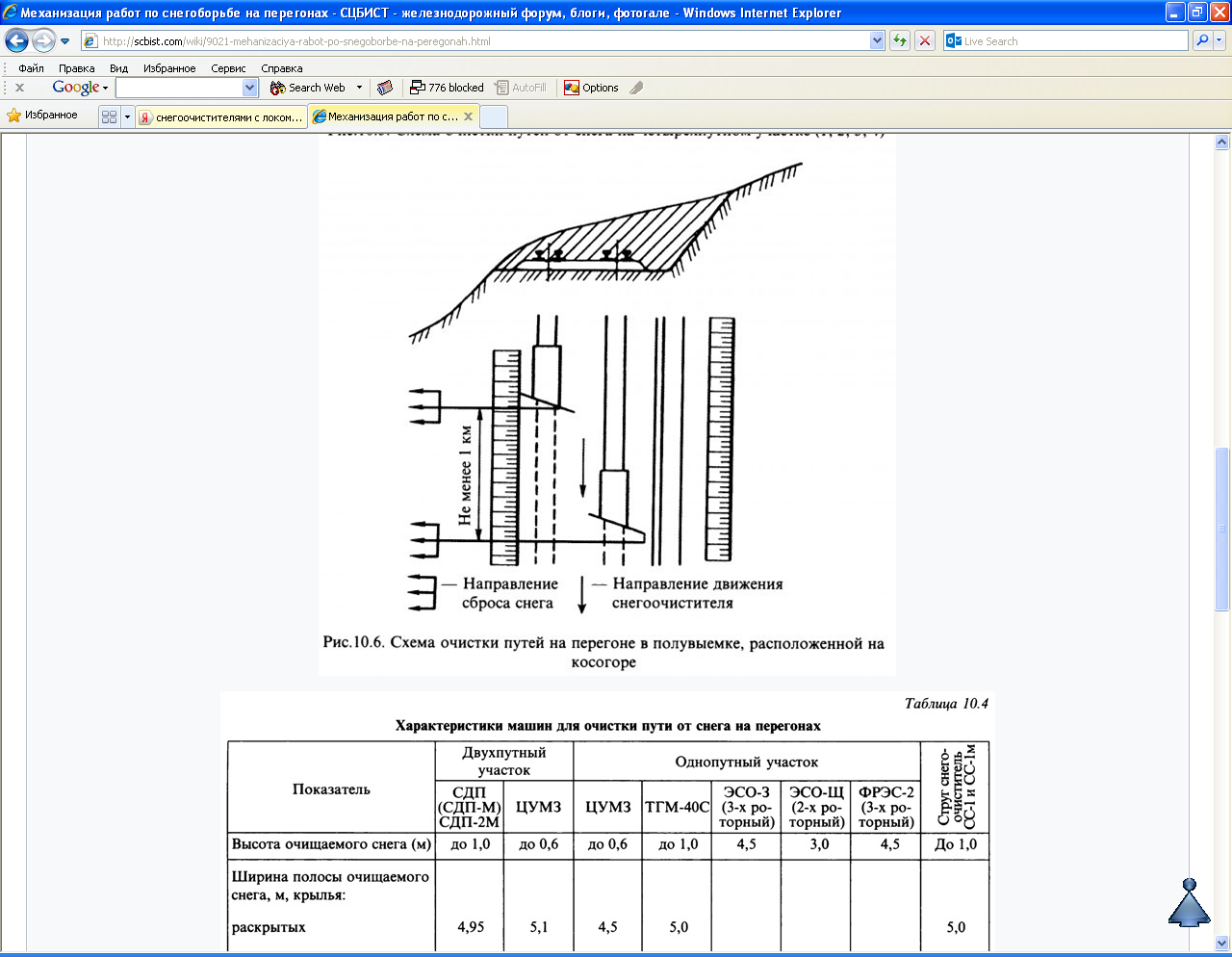Viewport: 1232px width, 957px height.
Task: Go forward with the Forward arrow button
Action: pyautogui.click(x=43, y=41)
